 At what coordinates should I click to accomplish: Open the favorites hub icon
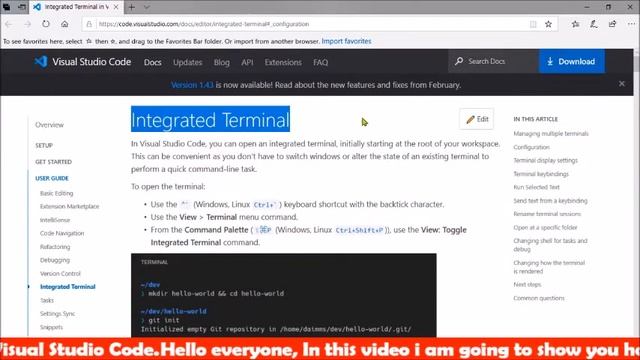575,24
